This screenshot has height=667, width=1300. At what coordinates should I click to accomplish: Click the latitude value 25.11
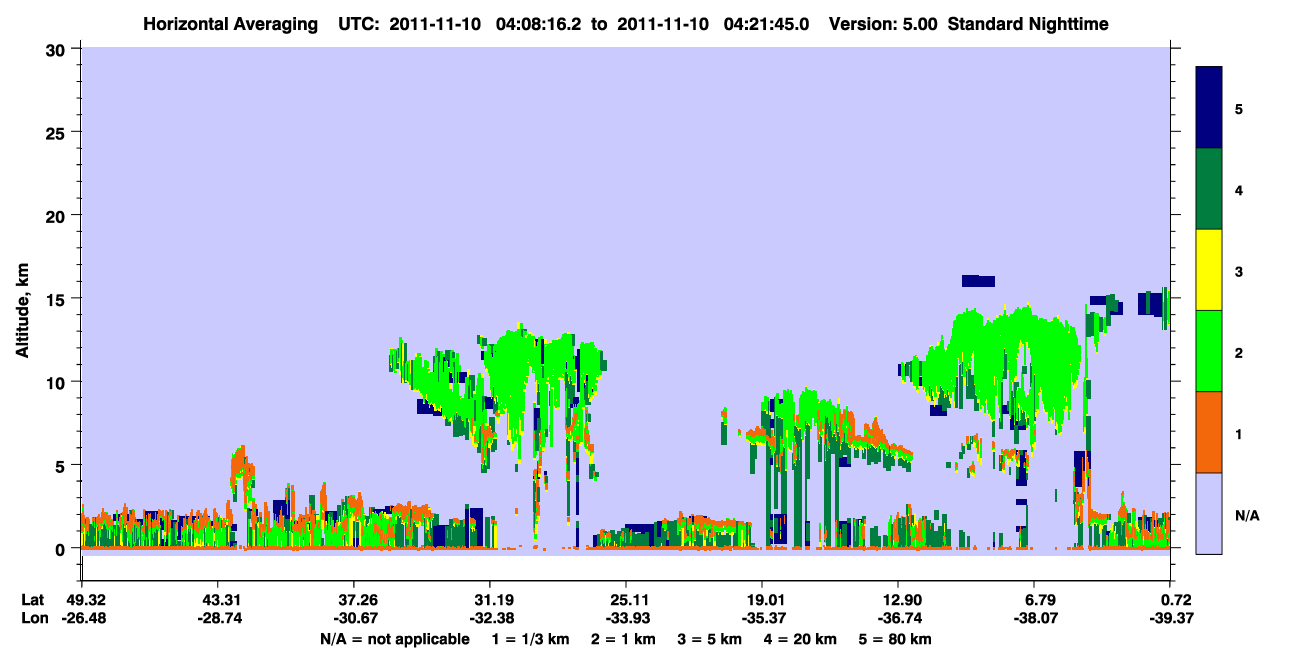626,600
